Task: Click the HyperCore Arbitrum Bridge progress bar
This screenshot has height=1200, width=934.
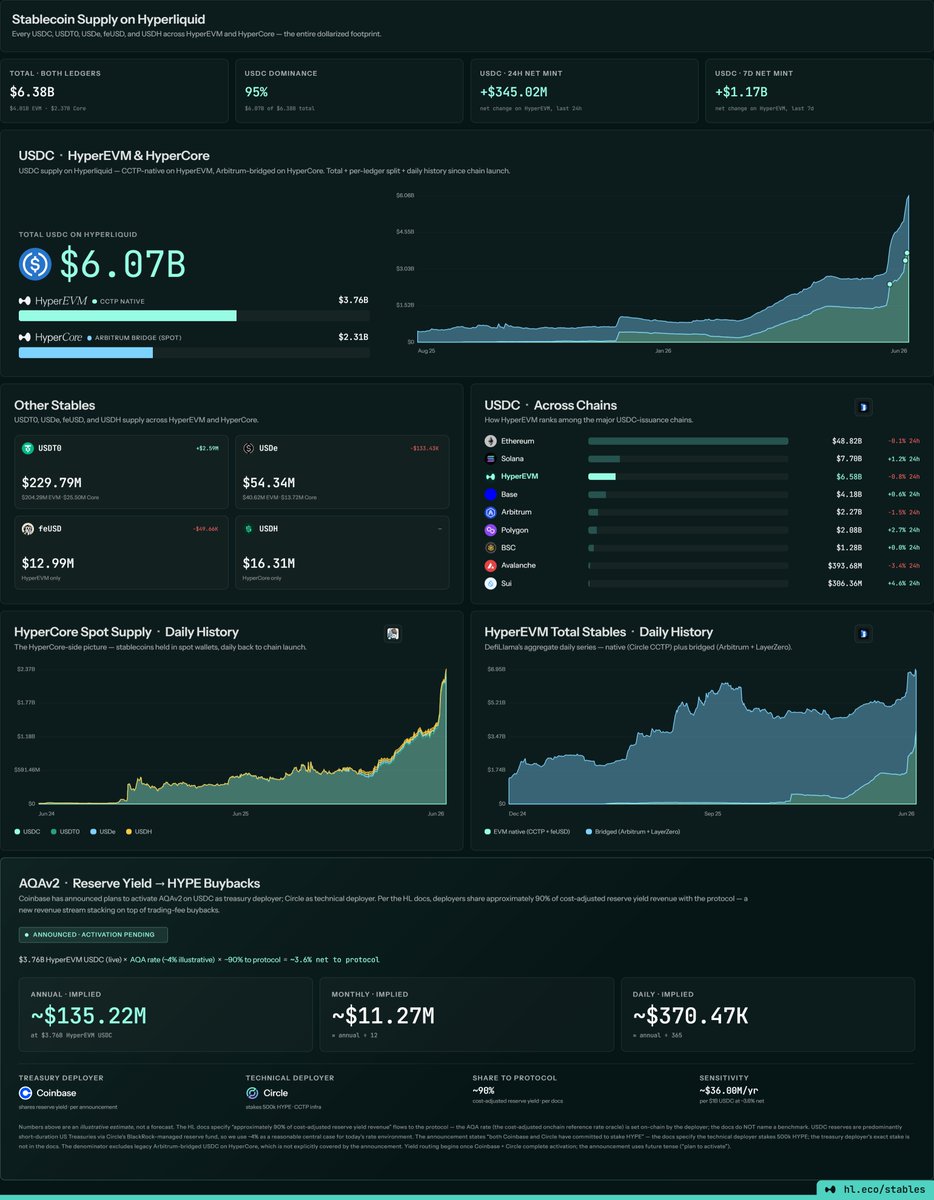Action: click(x=194, y=353)
